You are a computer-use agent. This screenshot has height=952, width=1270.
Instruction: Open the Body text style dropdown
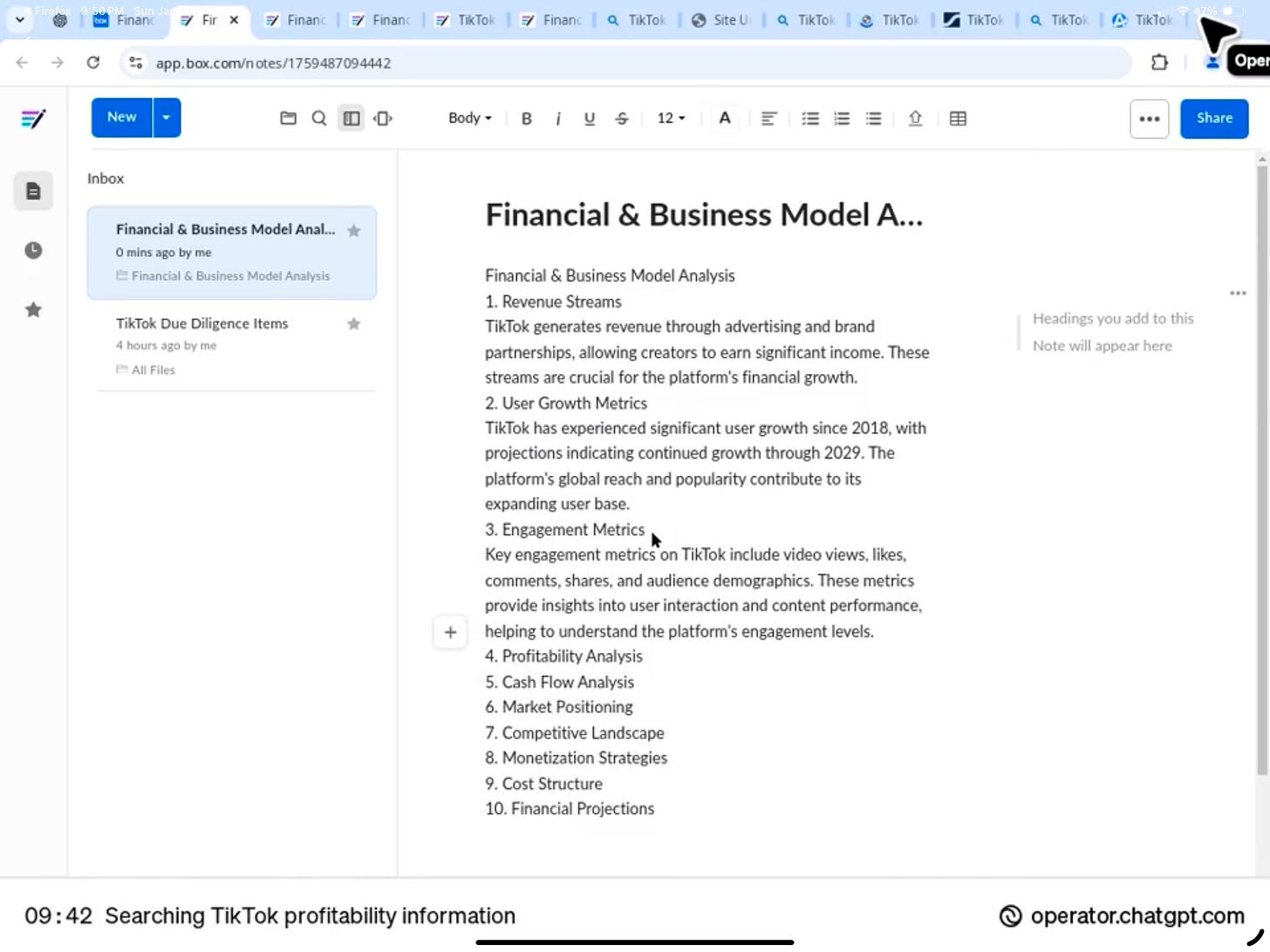tap(469, 118)
